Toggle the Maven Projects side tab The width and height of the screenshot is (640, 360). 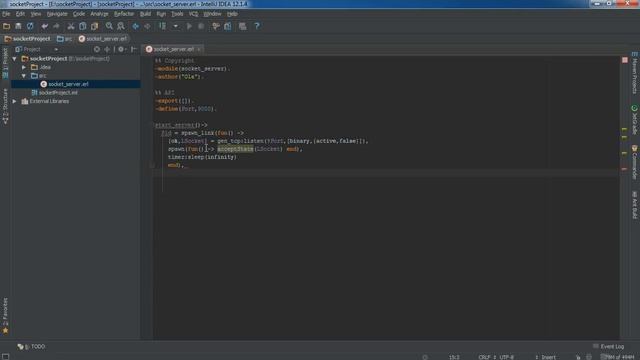pyautogui.click(x=635, y=73)
